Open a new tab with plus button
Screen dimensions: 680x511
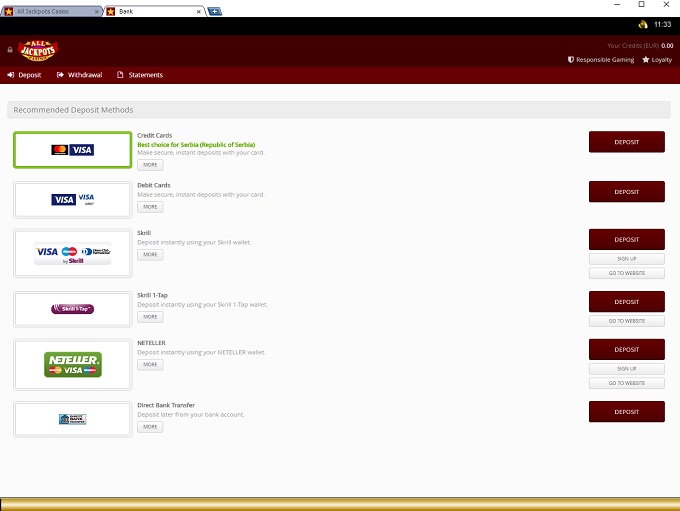tap(215, 11)
